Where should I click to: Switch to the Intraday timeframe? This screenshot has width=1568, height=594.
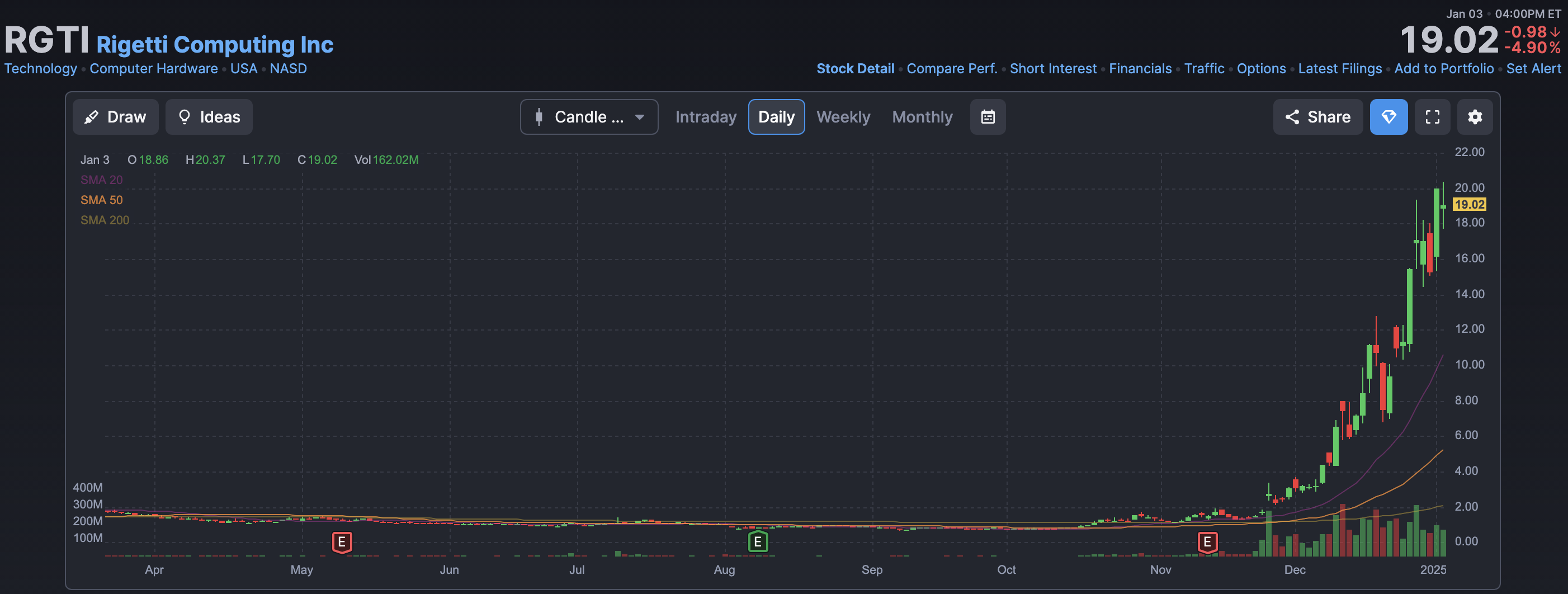tap(706, 117)
